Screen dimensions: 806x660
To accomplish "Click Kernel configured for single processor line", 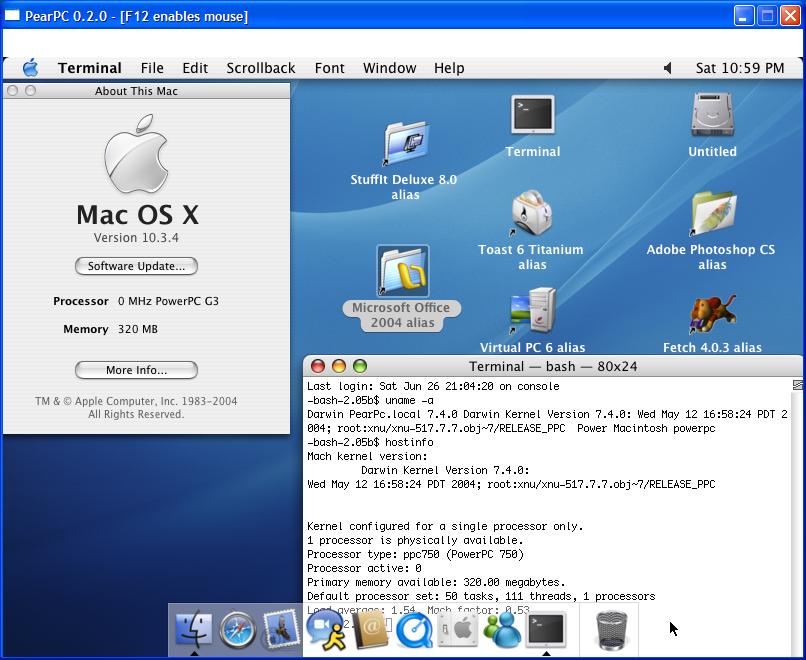I will tap(445, 526).
